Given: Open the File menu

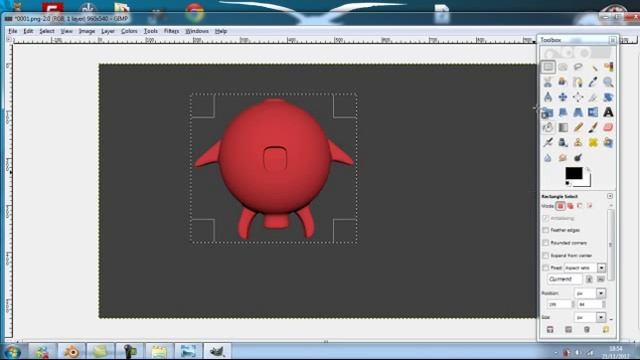Looking at the screenshot, I should click(13, 31).
